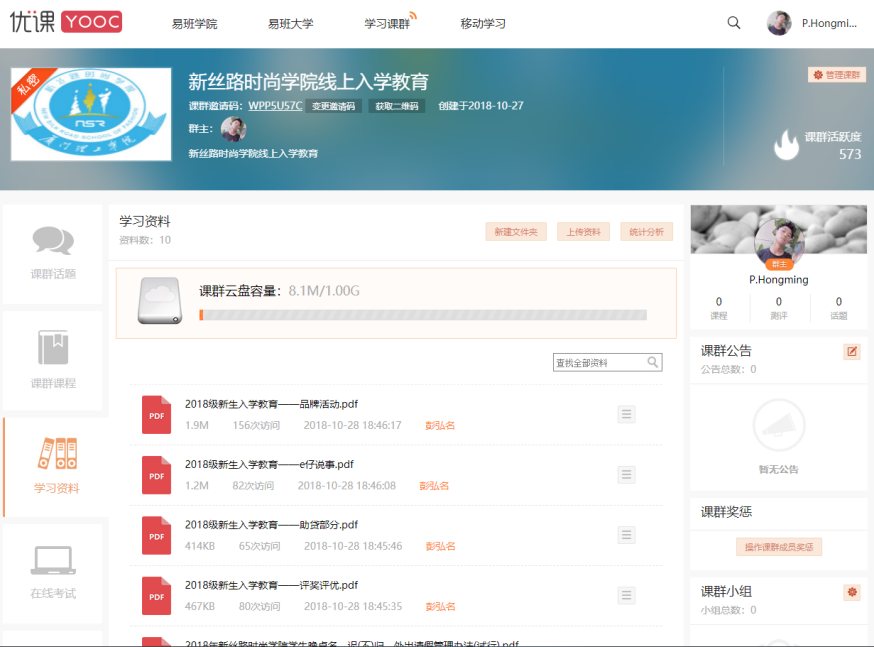Expand options menu for e仔说事.pdf
This screenshot has height=647, width=874.
(626, 474)
